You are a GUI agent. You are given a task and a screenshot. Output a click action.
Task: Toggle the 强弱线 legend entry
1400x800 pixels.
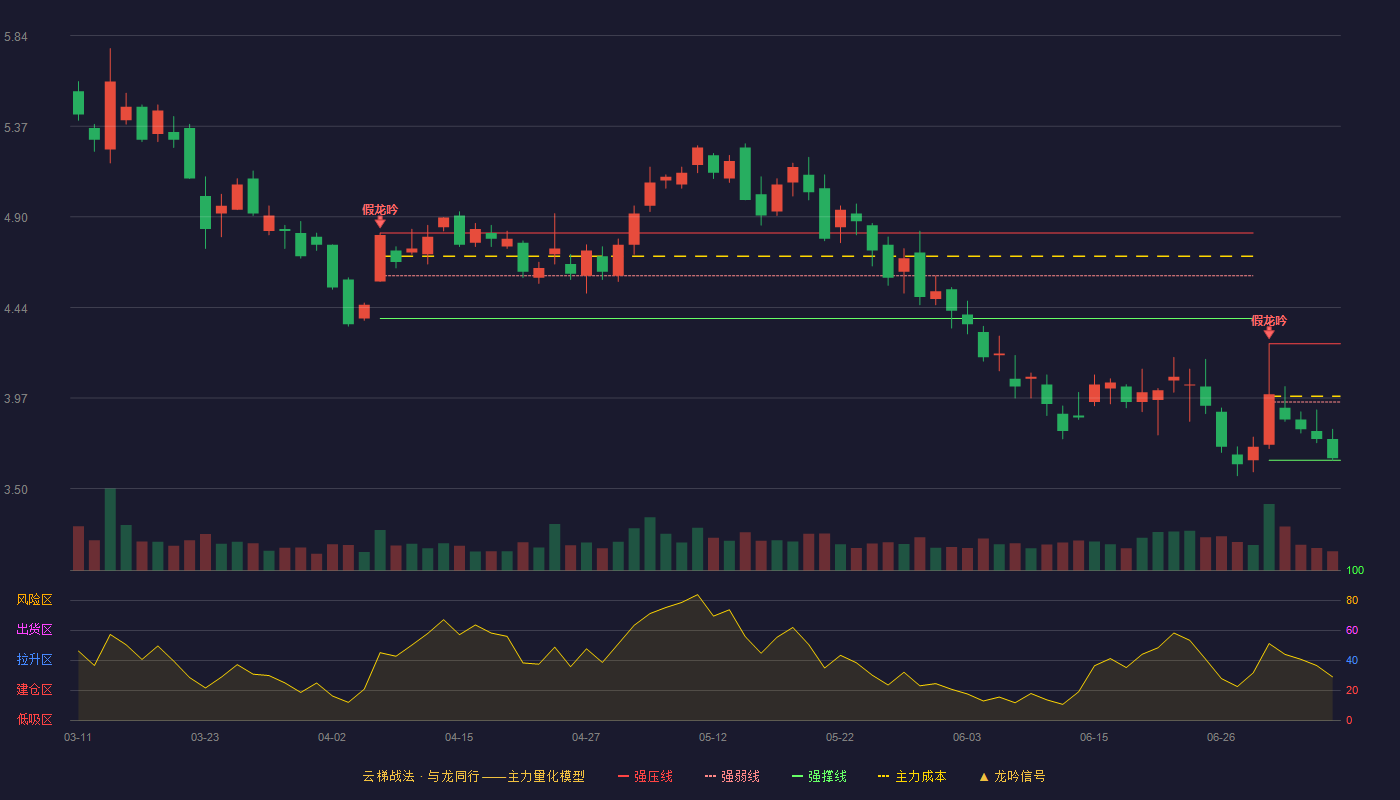732,776
